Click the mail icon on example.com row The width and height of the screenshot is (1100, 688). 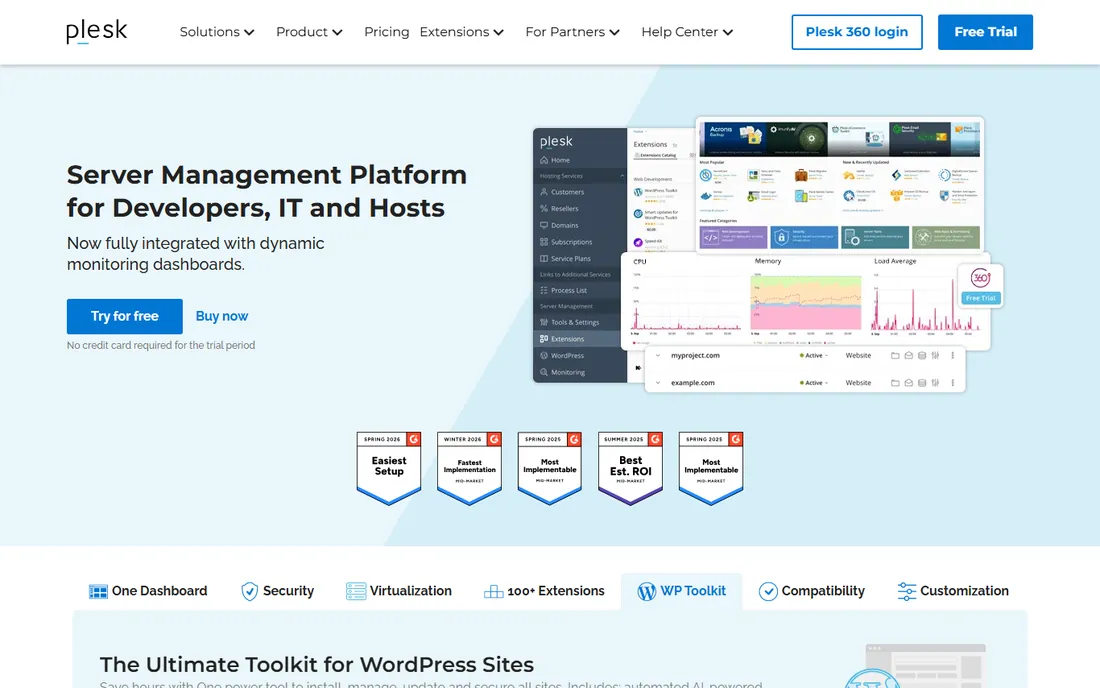point(908,383)
